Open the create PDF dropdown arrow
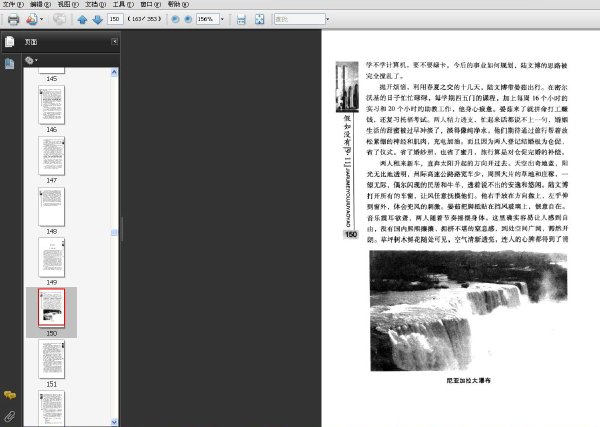600x427 pixels. (41, 19)
